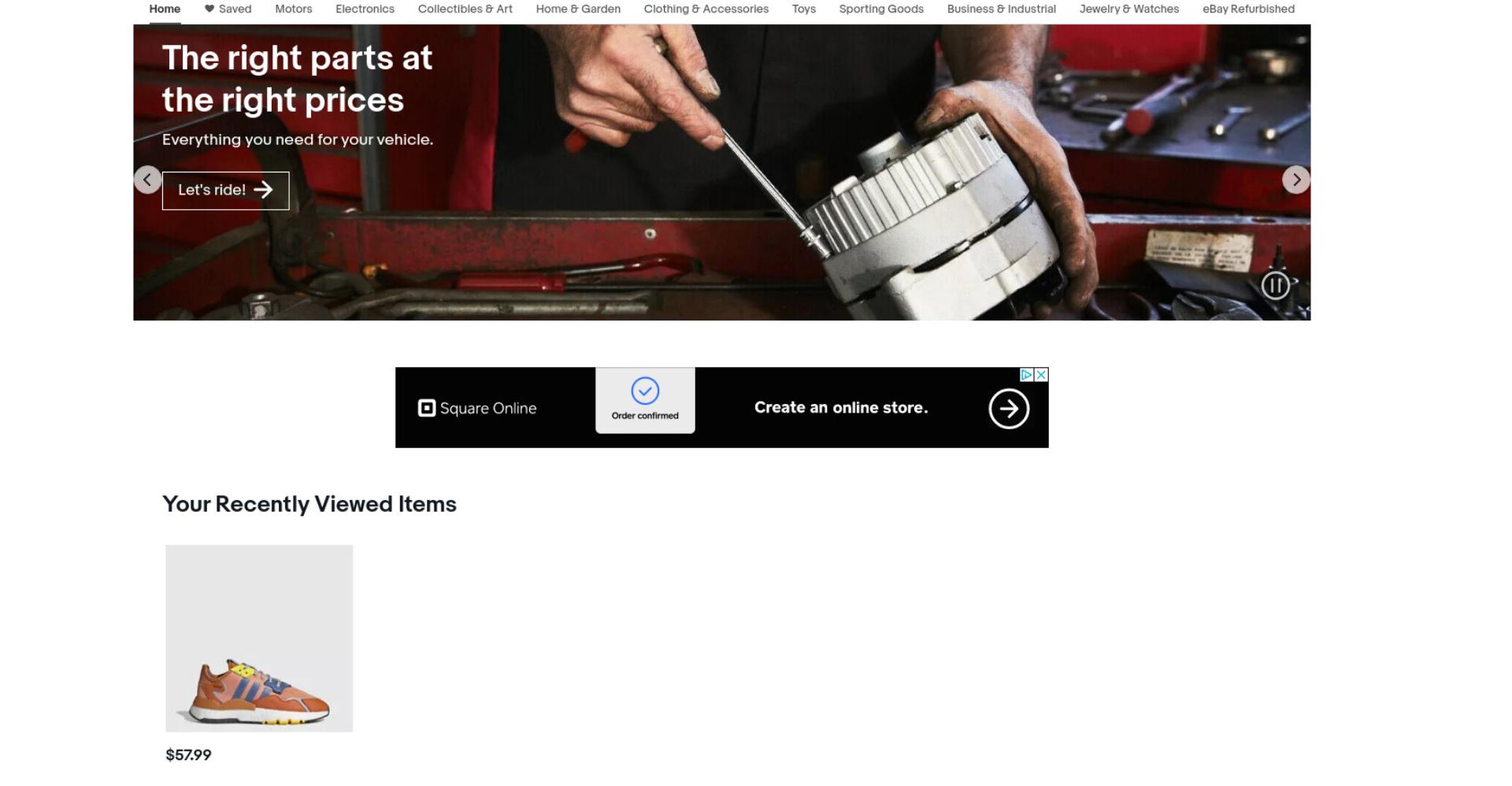Close the Square Online ad
Viewport: 1512px width, 786px height.
1041,375
